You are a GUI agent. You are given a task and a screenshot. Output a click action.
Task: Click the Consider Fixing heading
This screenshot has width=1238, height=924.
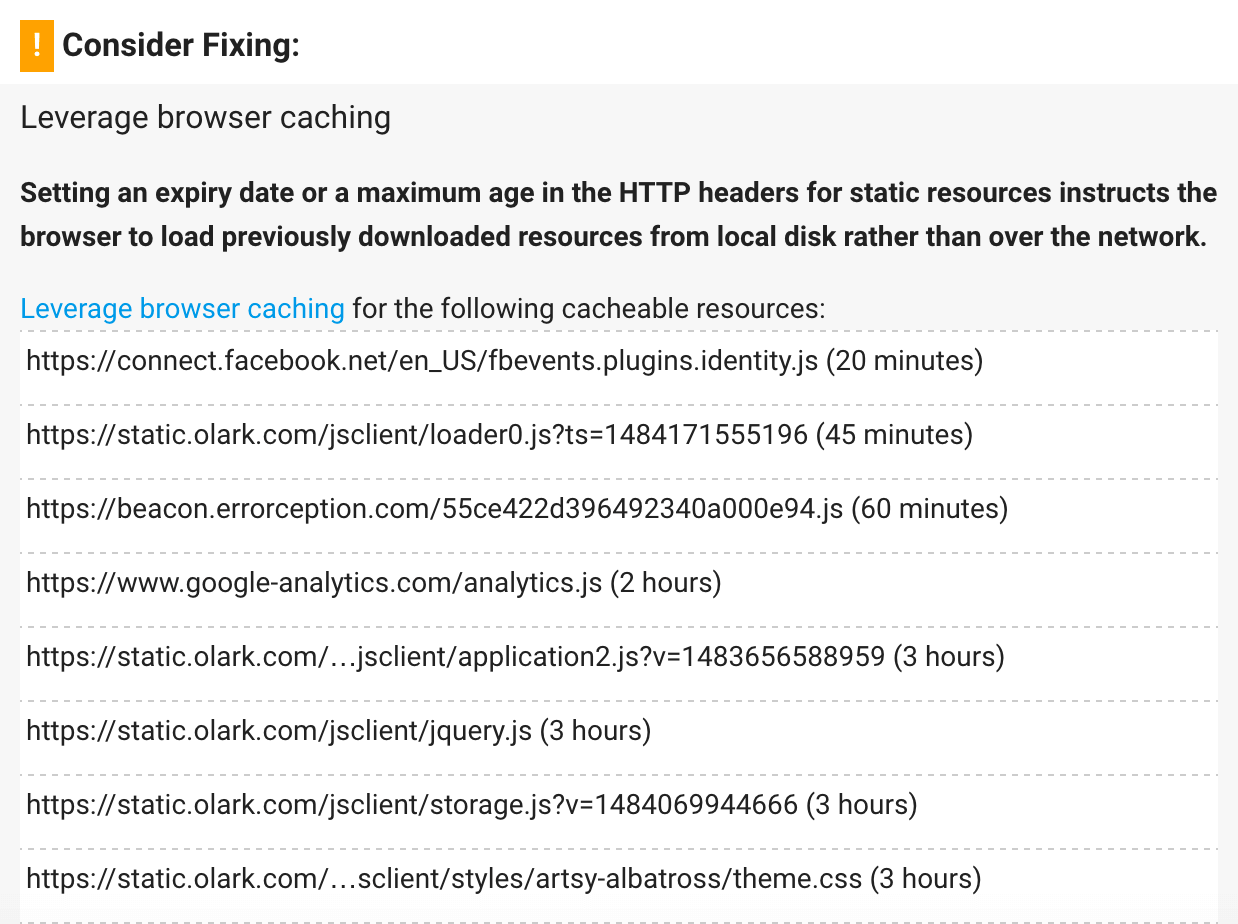(x=181, y=46)
